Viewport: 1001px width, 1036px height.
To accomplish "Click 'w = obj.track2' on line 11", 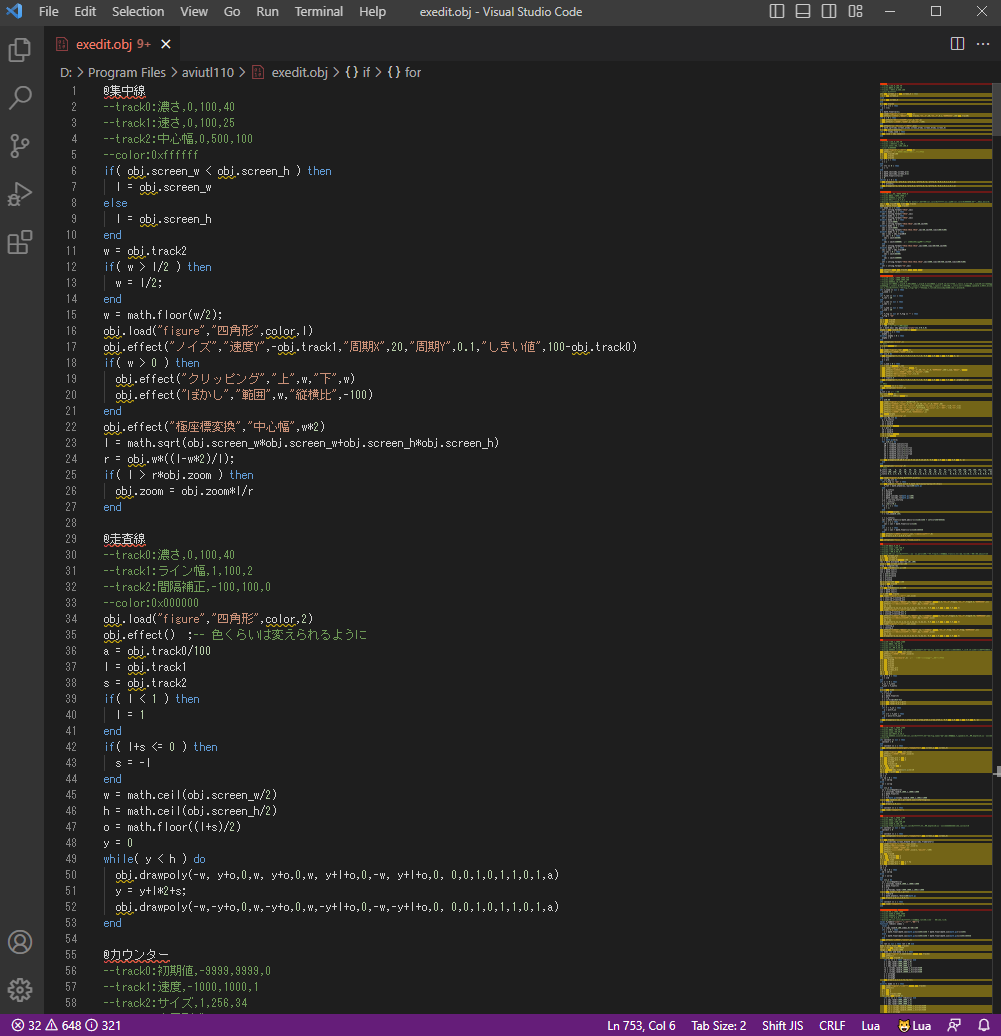I will 145,251.
